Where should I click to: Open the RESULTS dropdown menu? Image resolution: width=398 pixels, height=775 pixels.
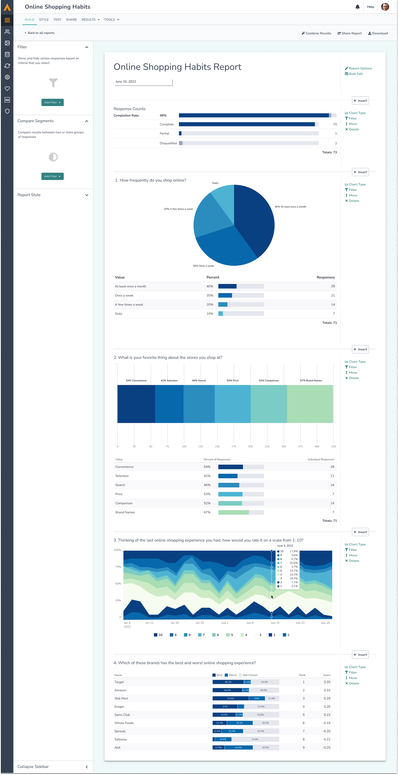tap(90, 19)
